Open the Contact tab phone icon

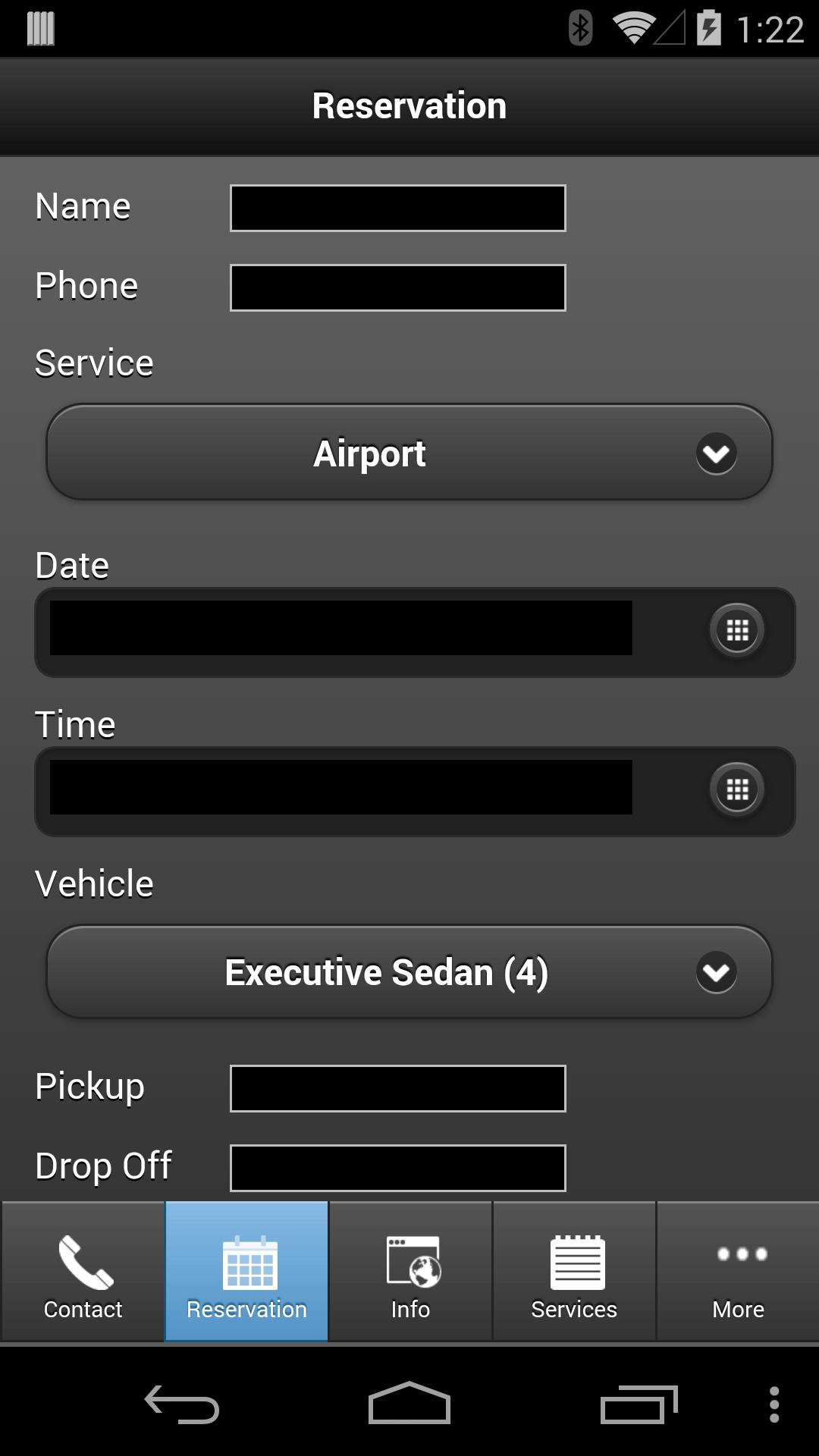(x=84, y=1262)
